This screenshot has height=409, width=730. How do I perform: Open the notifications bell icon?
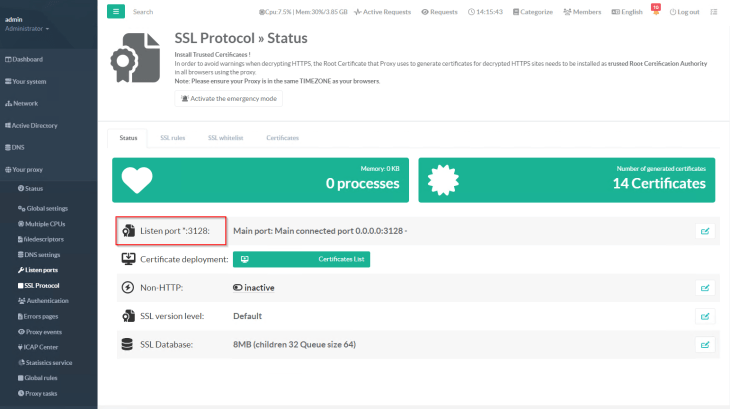[x=656, y=11]
